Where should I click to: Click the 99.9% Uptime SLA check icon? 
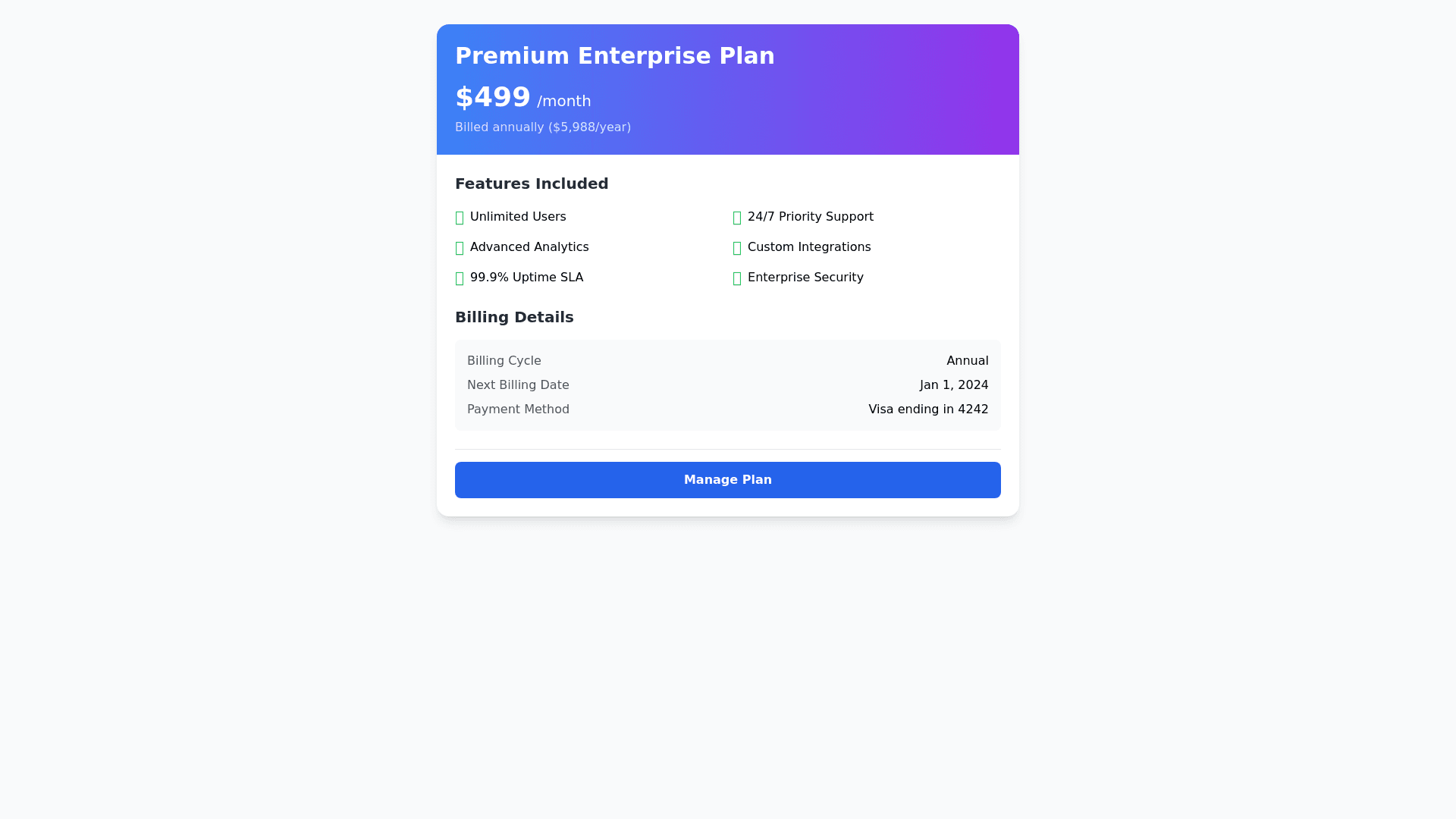click(x=460, y=279)
